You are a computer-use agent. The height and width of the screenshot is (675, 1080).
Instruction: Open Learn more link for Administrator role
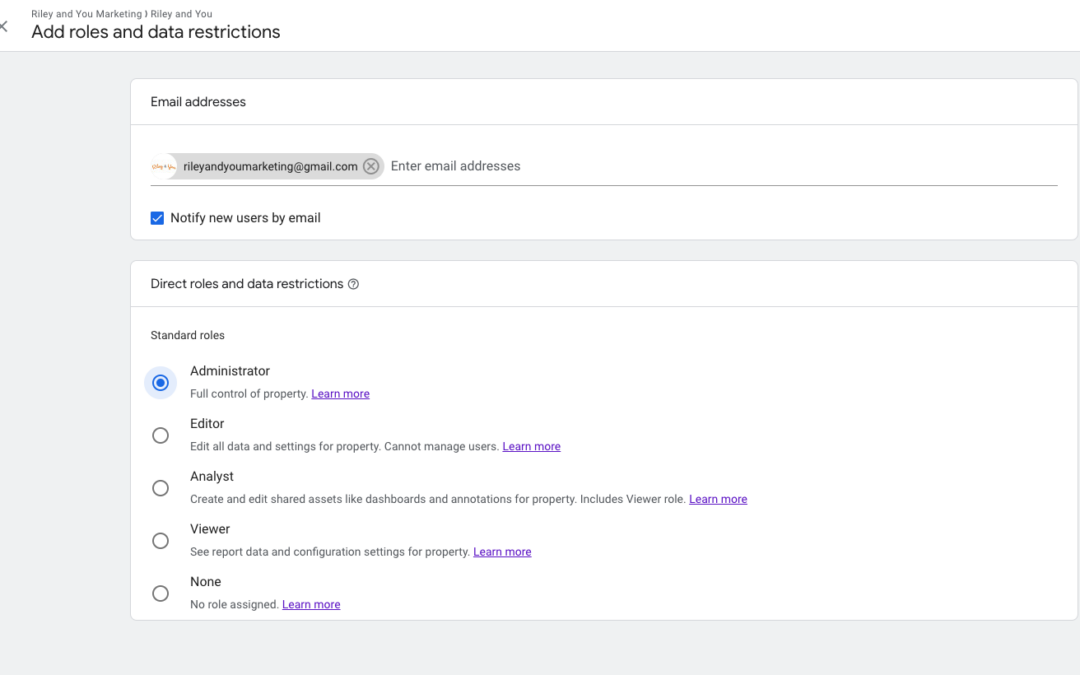click(340, 394)
